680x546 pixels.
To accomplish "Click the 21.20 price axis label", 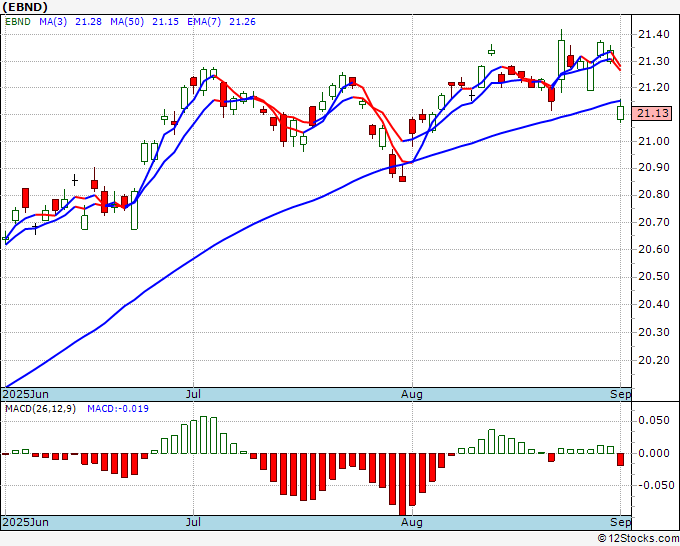I will (x=654, y=88).
